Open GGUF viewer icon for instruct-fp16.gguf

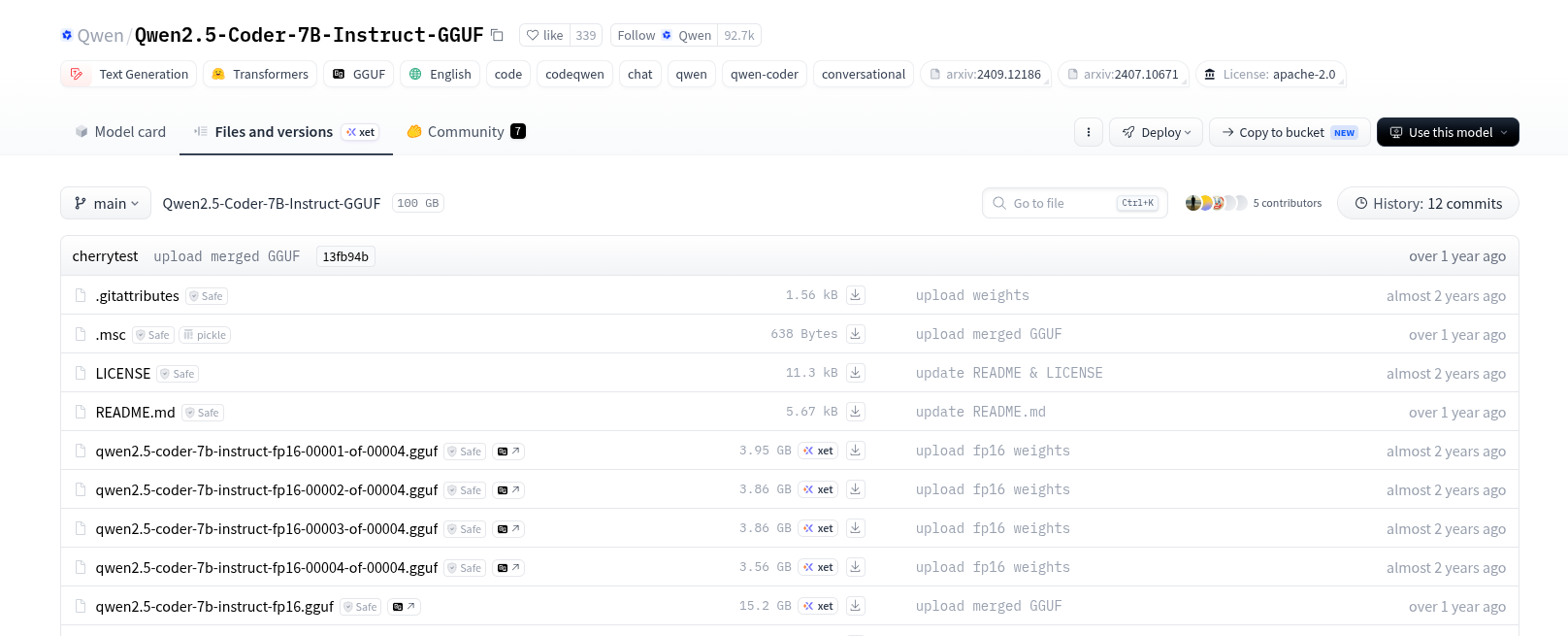coord(404,607)
